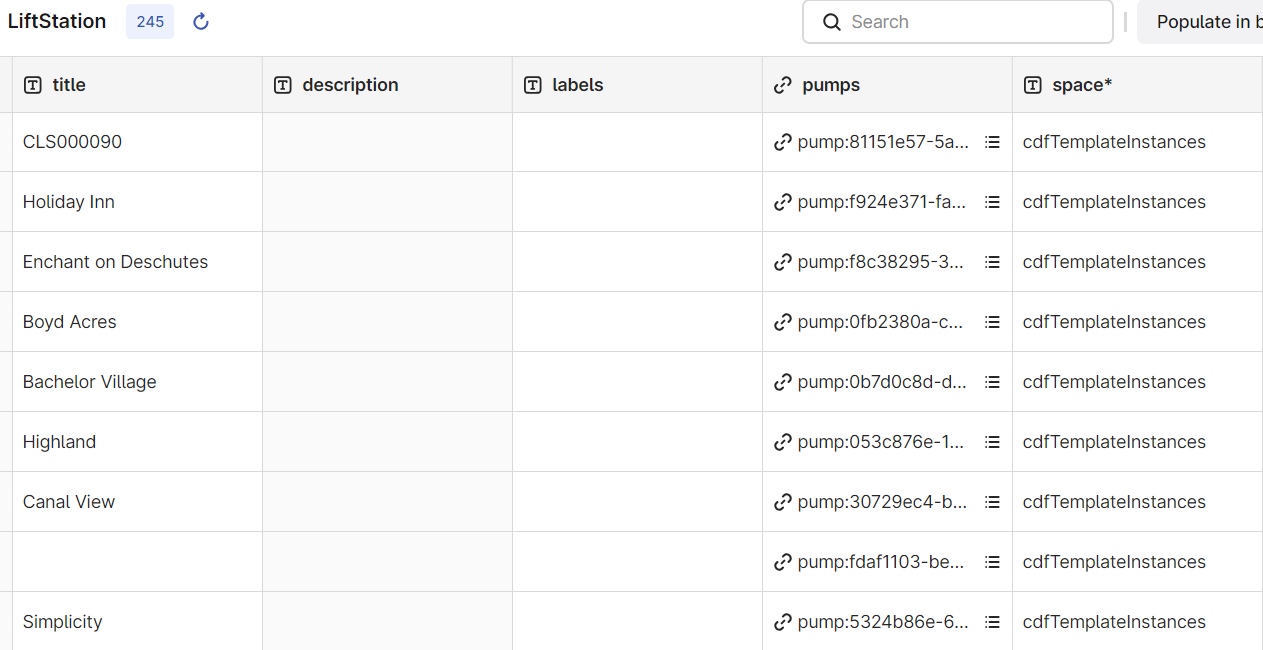Sort by the title column header

(x=137, y=85)
